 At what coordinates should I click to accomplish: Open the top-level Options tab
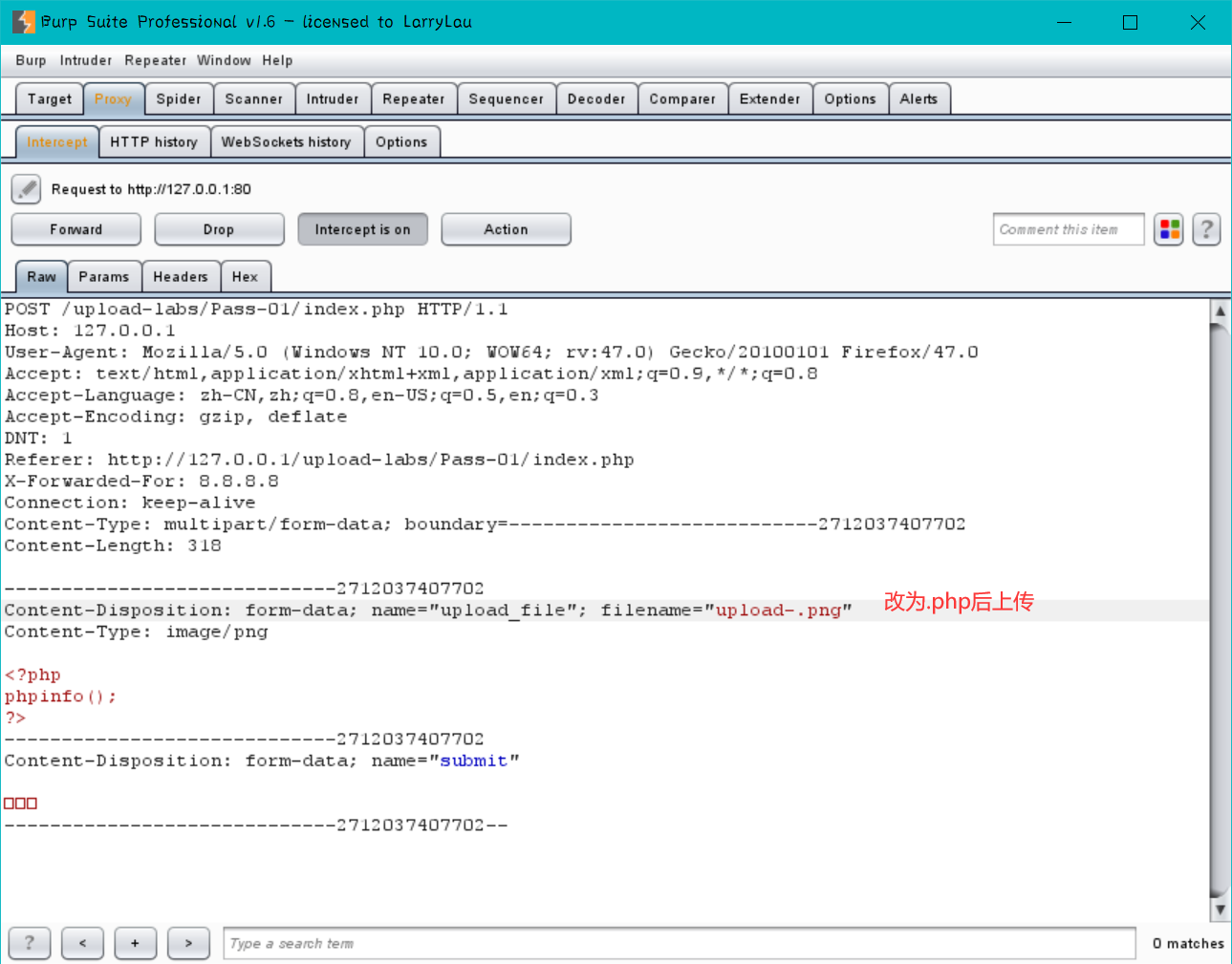pos(851,99)
